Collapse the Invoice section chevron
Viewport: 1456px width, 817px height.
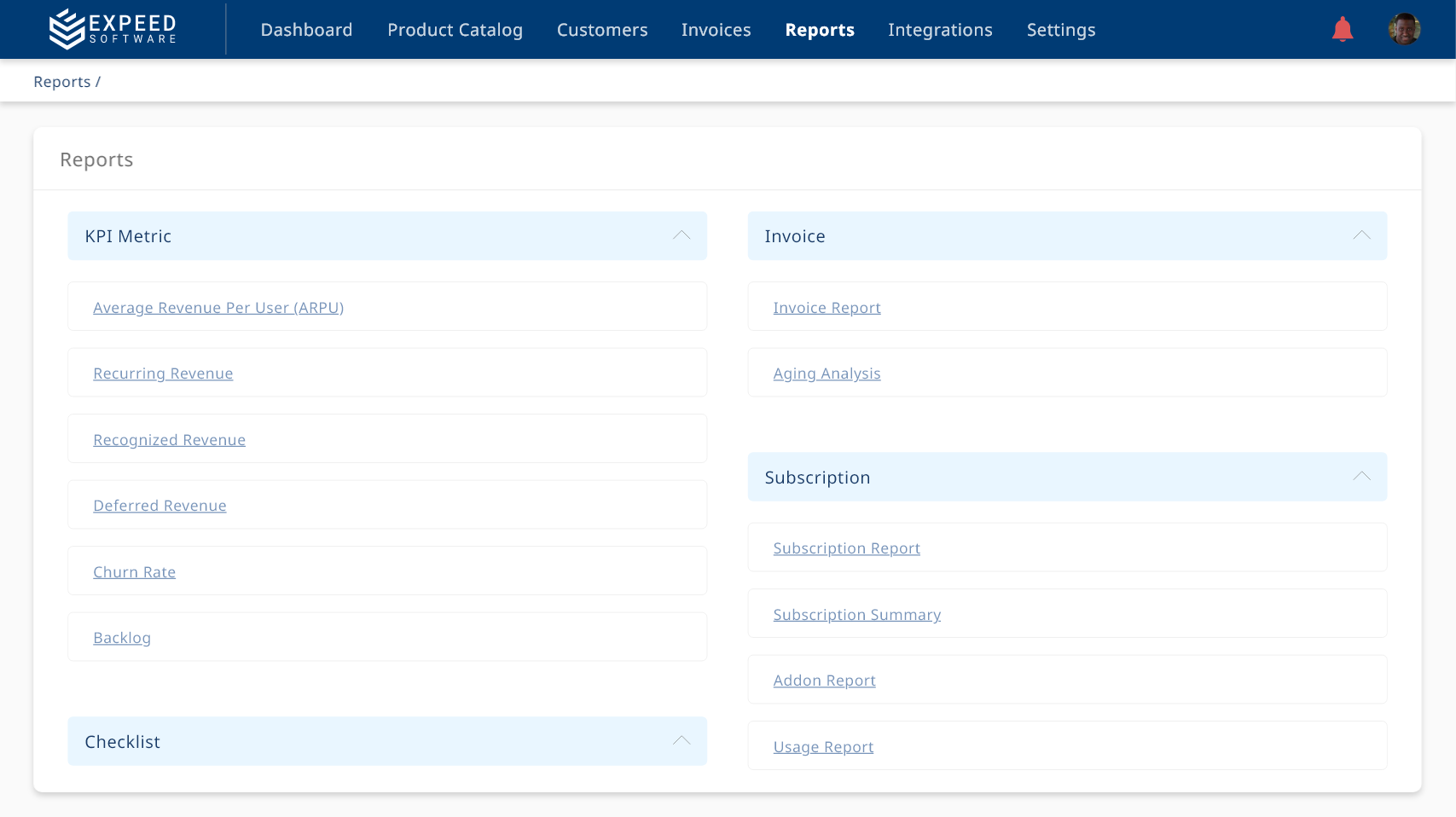coord(1361,235)
